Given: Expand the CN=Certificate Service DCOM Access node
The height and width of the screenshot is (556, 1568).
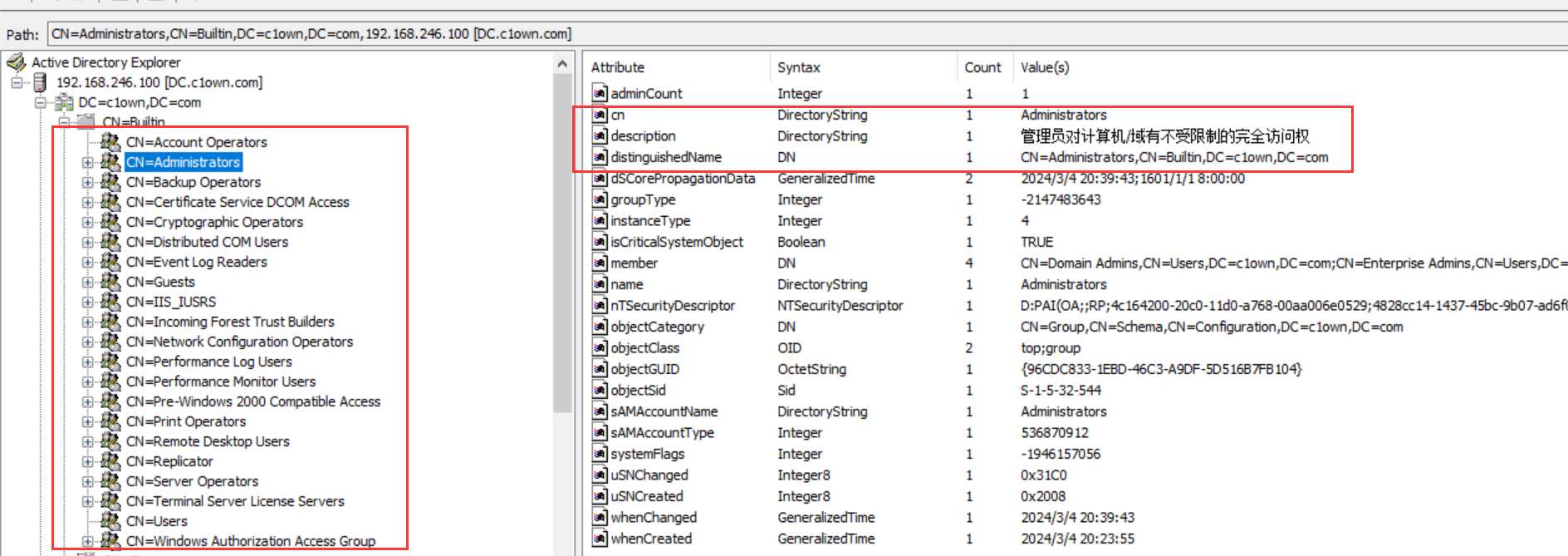Looking at the screenshot, I should [87, 202].
